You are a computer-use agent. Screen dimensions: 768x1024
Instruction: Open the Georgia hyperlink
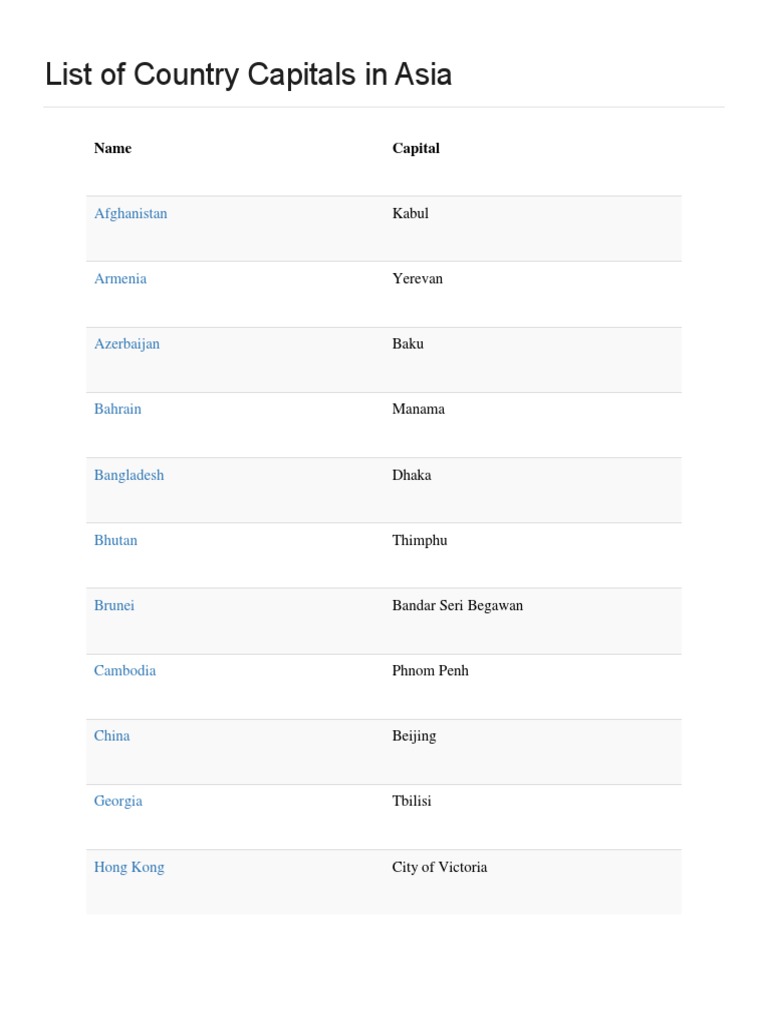pos(118,800)
